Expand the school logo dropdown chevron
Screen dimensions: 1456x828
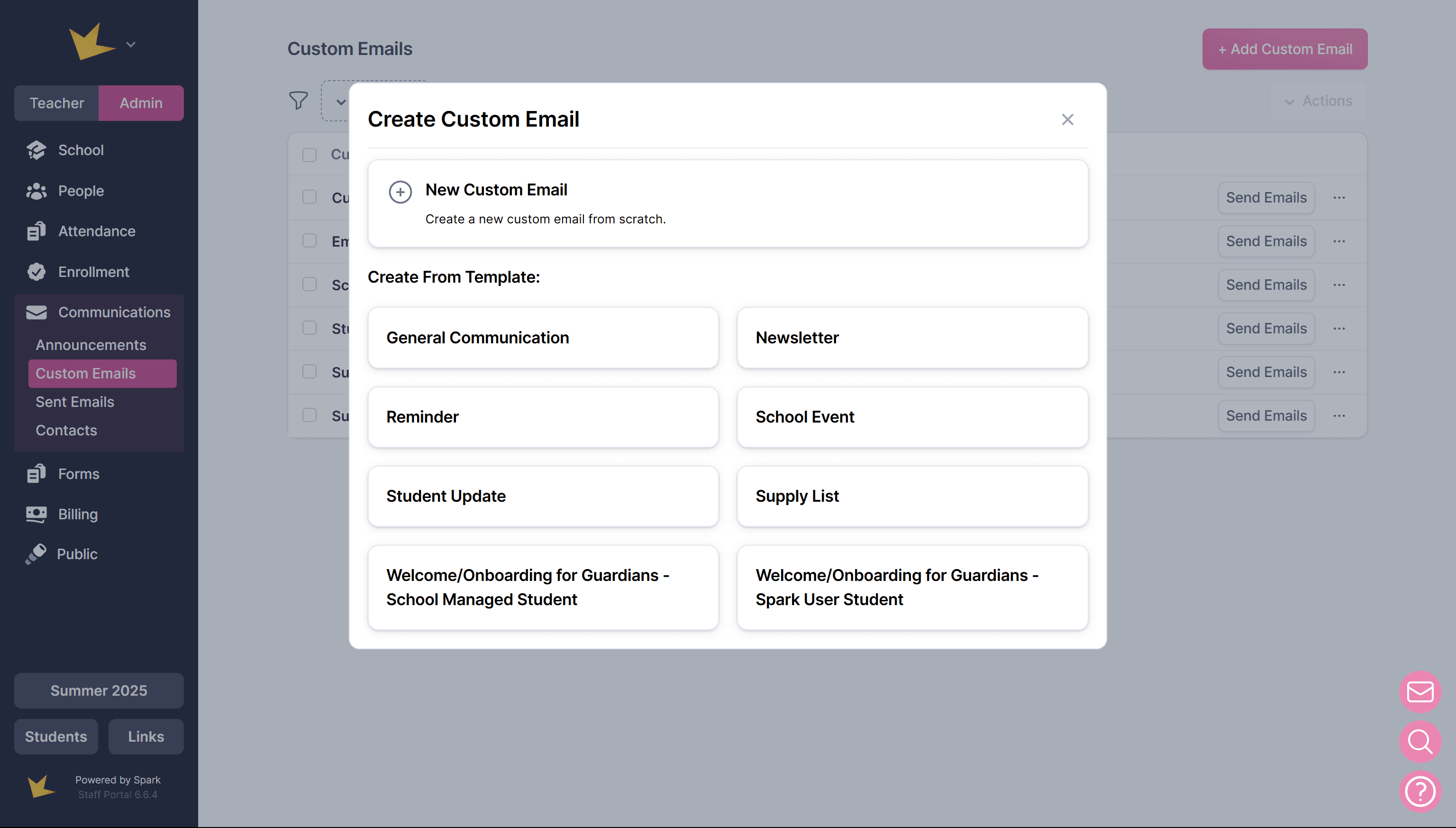131,45
